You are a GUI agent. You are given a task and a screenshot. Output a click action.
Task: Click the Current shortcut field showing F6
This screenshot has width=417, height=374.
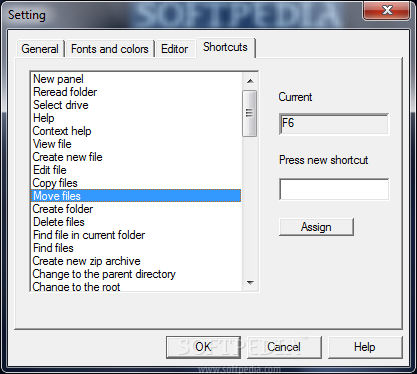(x=334, y=124)
